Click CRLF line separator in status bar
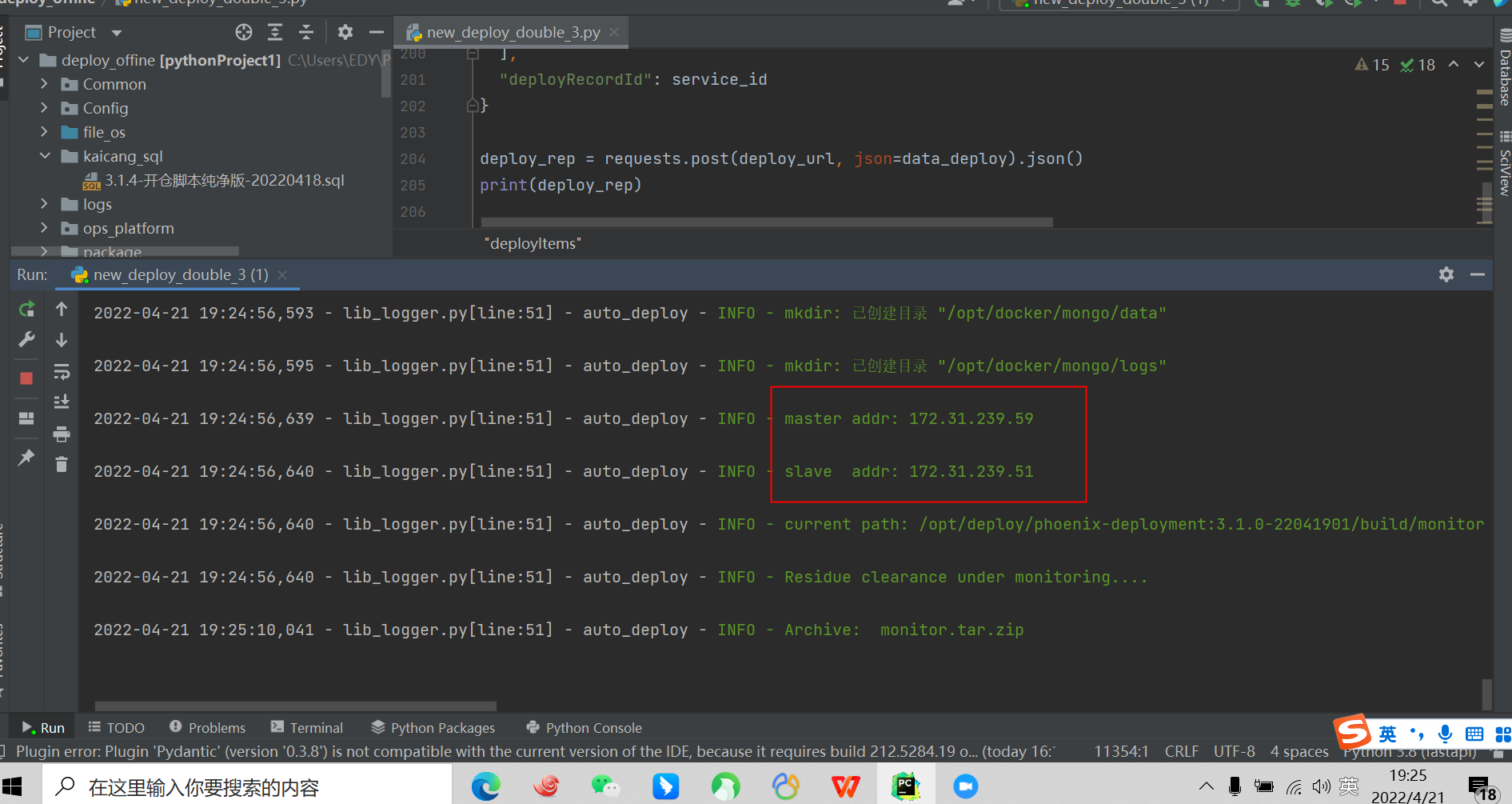 point(1181,751)
